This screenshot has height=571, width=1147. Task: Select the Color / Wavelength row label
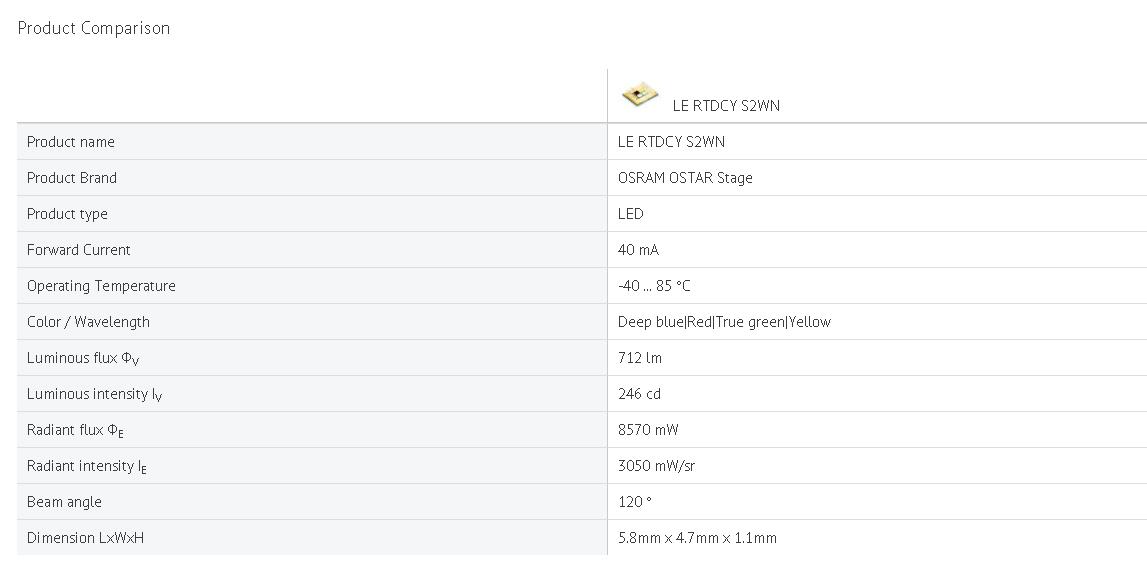pyautogui.click(x=88, y=322)
